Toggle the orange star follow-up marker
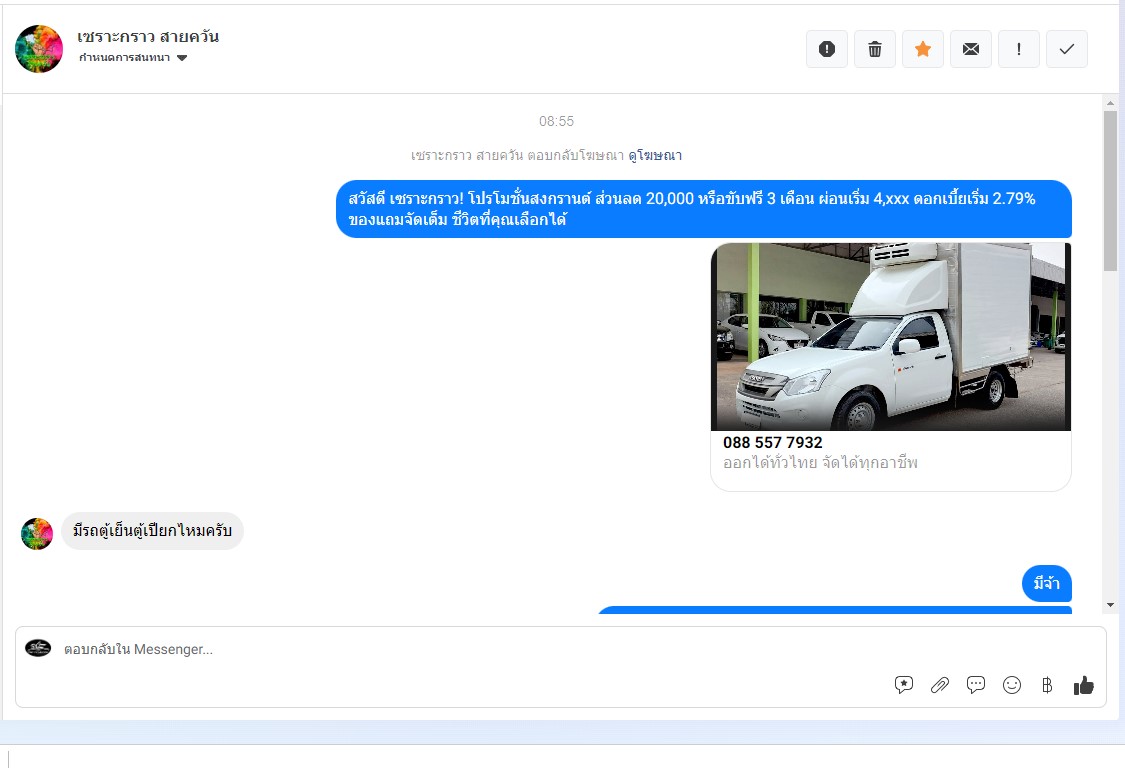The height and width of the screenshot is (768, 1125). pyautogui.click(x=923, y=49)
